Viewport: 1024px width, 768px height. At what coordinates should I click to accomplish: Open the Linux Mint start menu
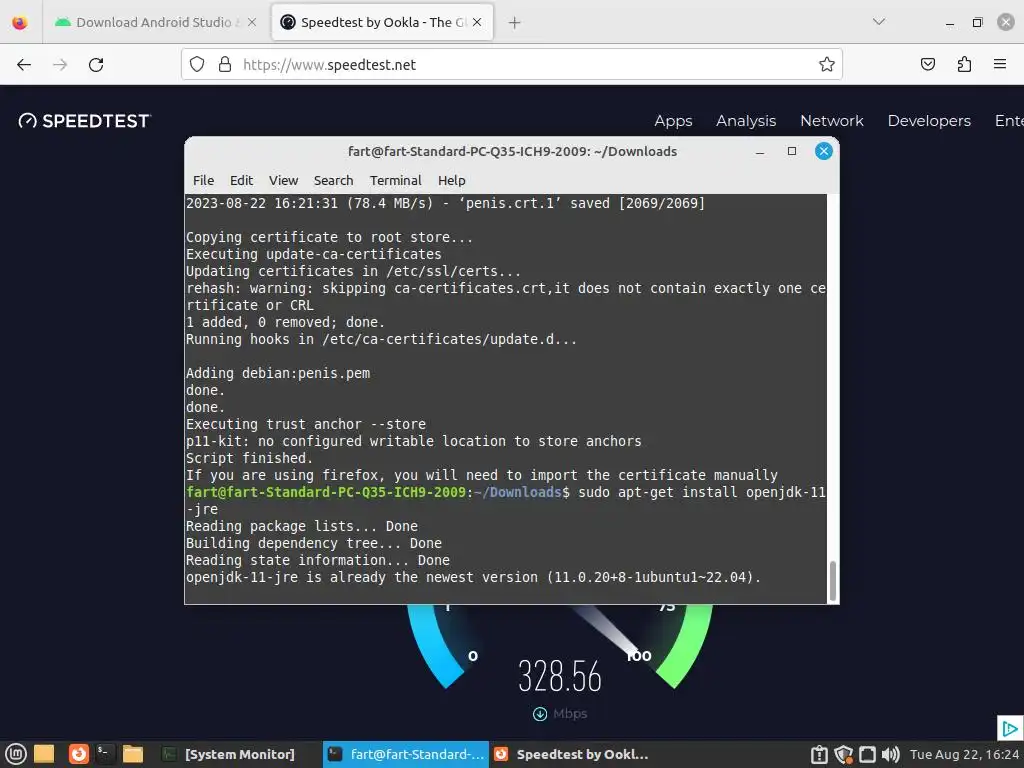(x=16, y=754)
